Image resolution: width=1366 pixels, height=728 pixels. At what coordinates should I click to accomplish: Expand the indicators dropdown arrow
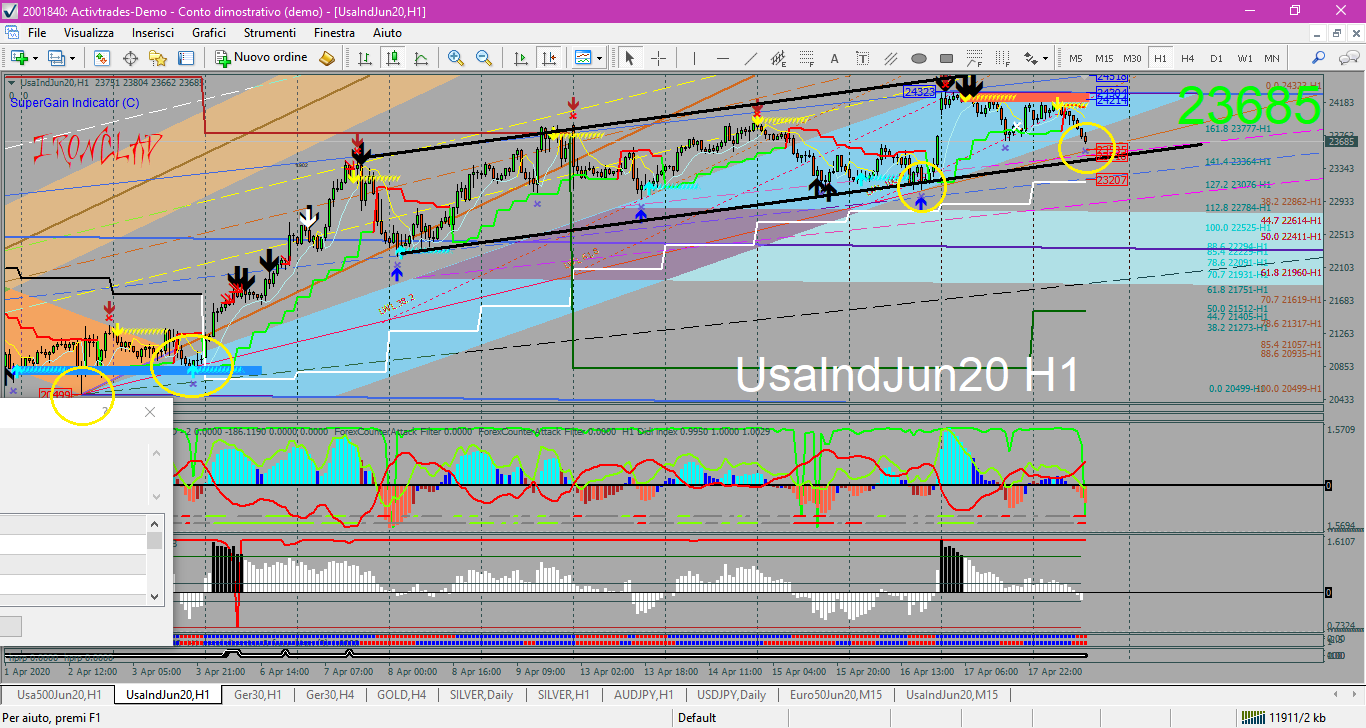point(599,58)
